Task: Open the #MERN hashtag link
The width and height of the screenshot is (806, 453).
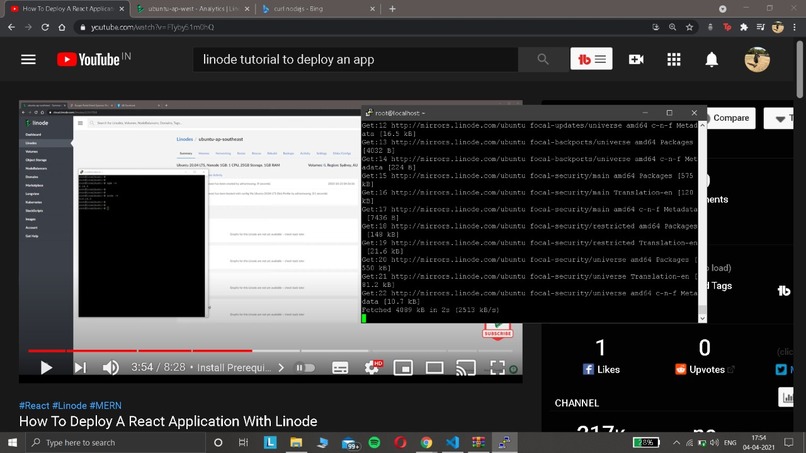Action: (105, 406)
